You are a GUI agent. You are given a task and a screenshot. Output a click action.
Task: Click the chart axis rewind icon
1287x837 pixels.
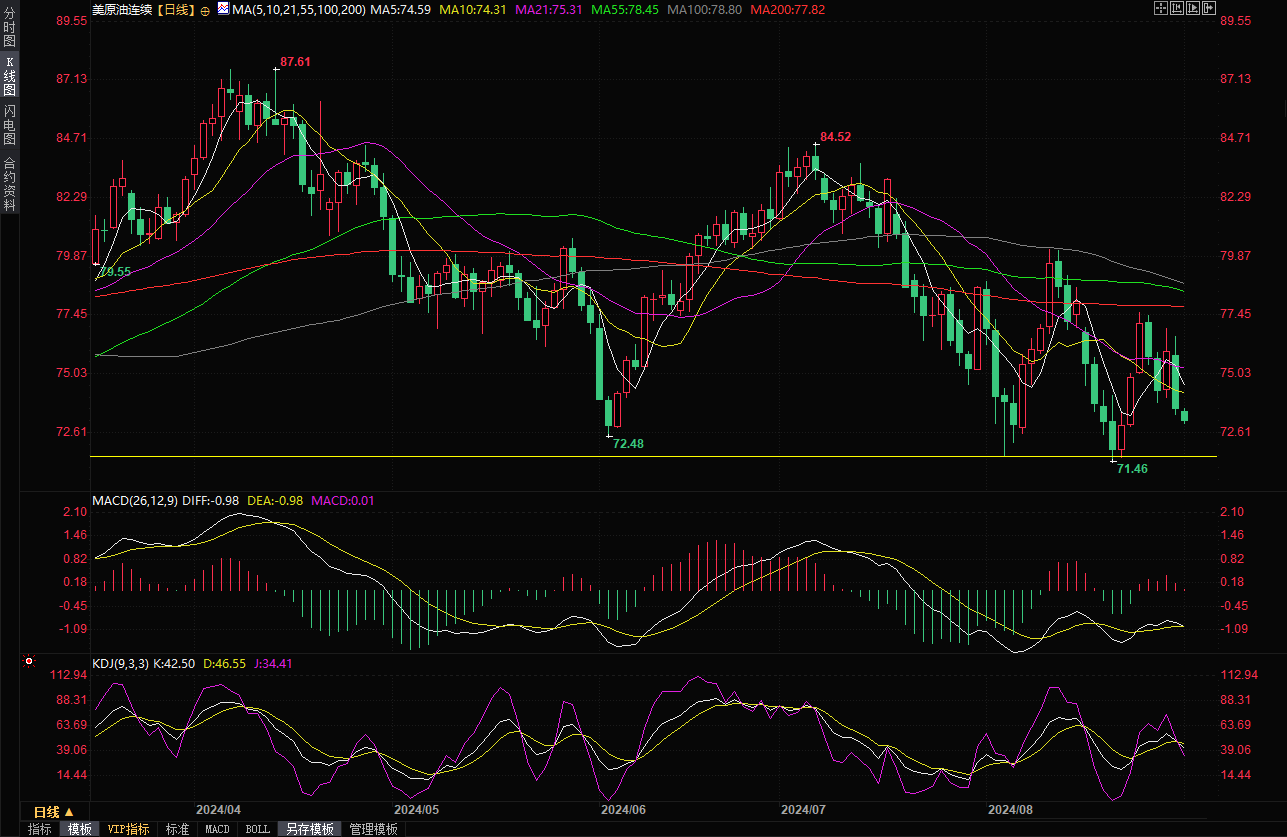[x=1177, y=8]
